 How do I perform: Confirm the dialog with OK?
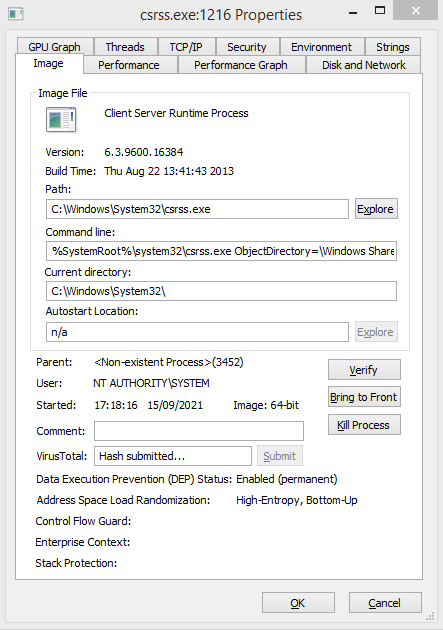[298, 603]
